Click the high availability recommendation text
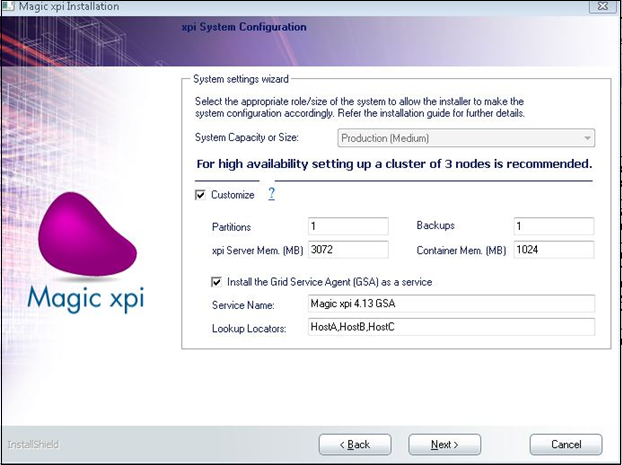Image resolution: width=622 pixels, height=465 pixels. [x=394, y=164]
